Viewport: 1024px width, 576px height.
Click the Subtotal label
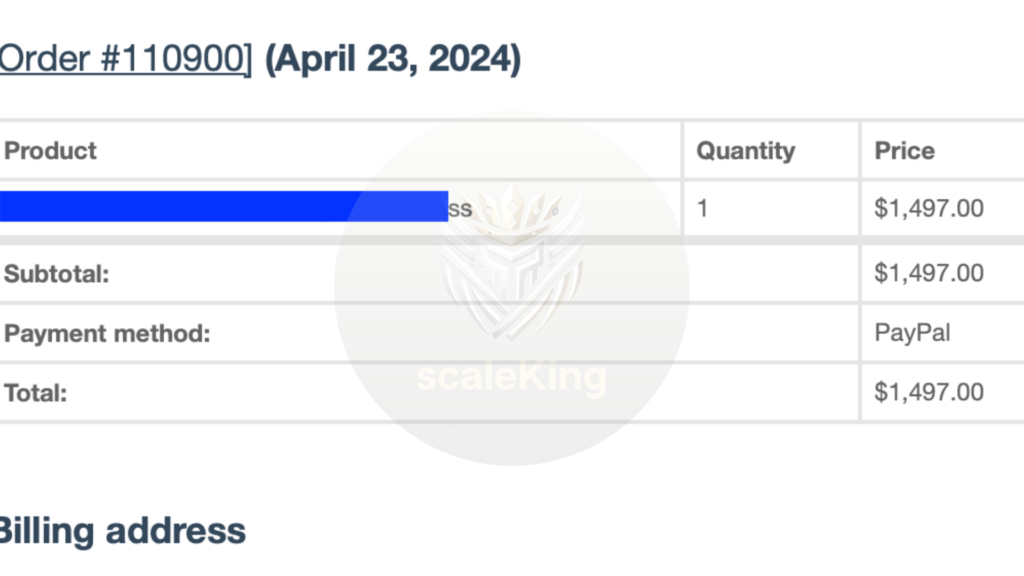coord(57,274)
